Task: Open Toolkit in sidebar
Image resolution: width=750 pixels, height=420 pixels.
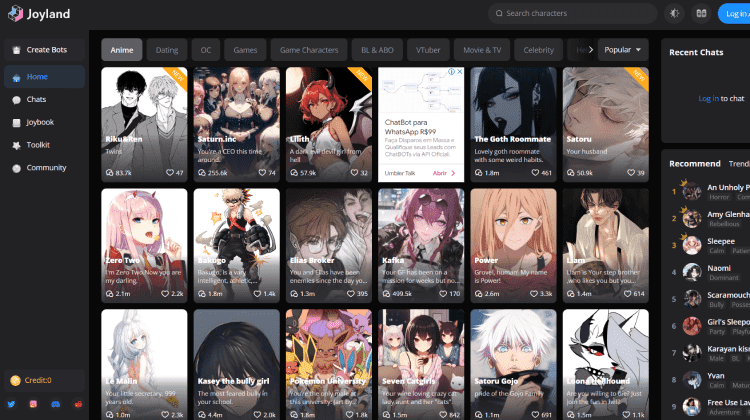Action: [x=44, y=145]
